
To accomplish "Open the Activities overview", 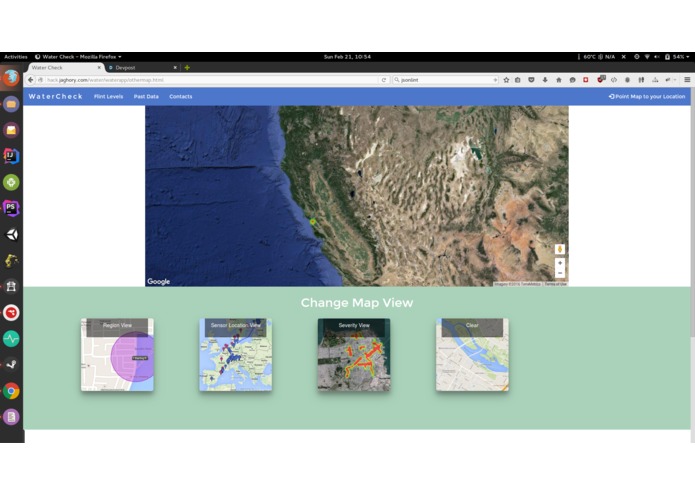I will 16,57.
